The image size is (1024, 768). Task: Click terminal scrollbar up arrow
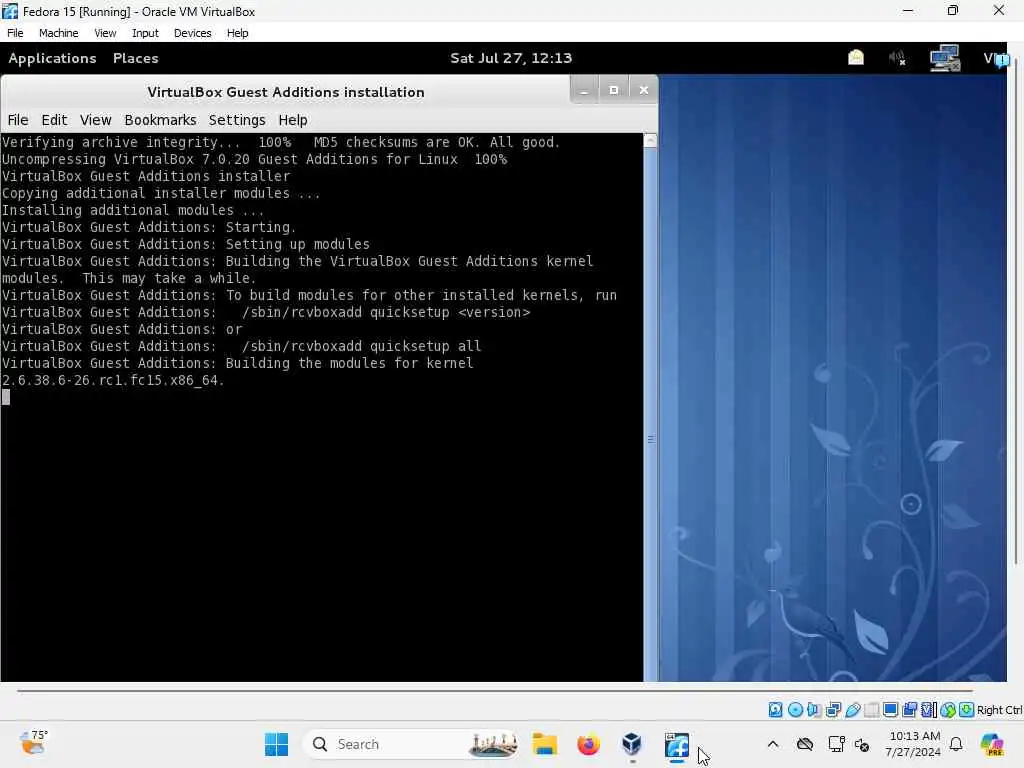(x=650, y=140)
